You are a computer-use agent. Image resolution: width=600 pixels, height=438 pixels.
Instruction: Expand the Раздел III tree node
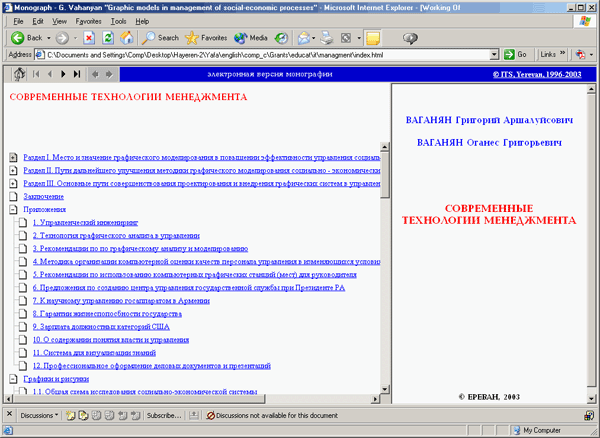[x=13, y=183]
